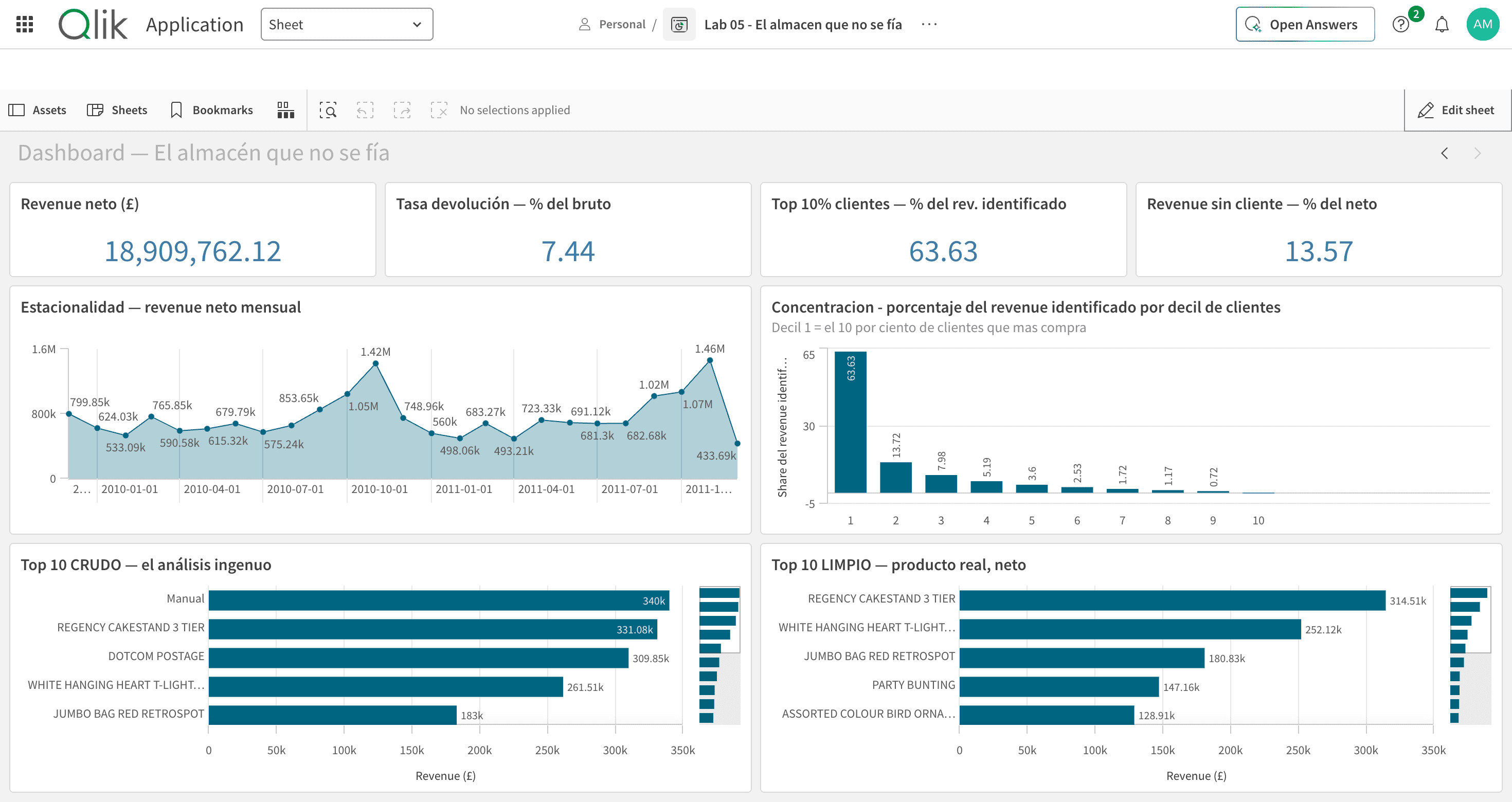This screenshot has height=802, width=1512.
Task: Click the Estacionalidad chart title
Action: [161, 307]
